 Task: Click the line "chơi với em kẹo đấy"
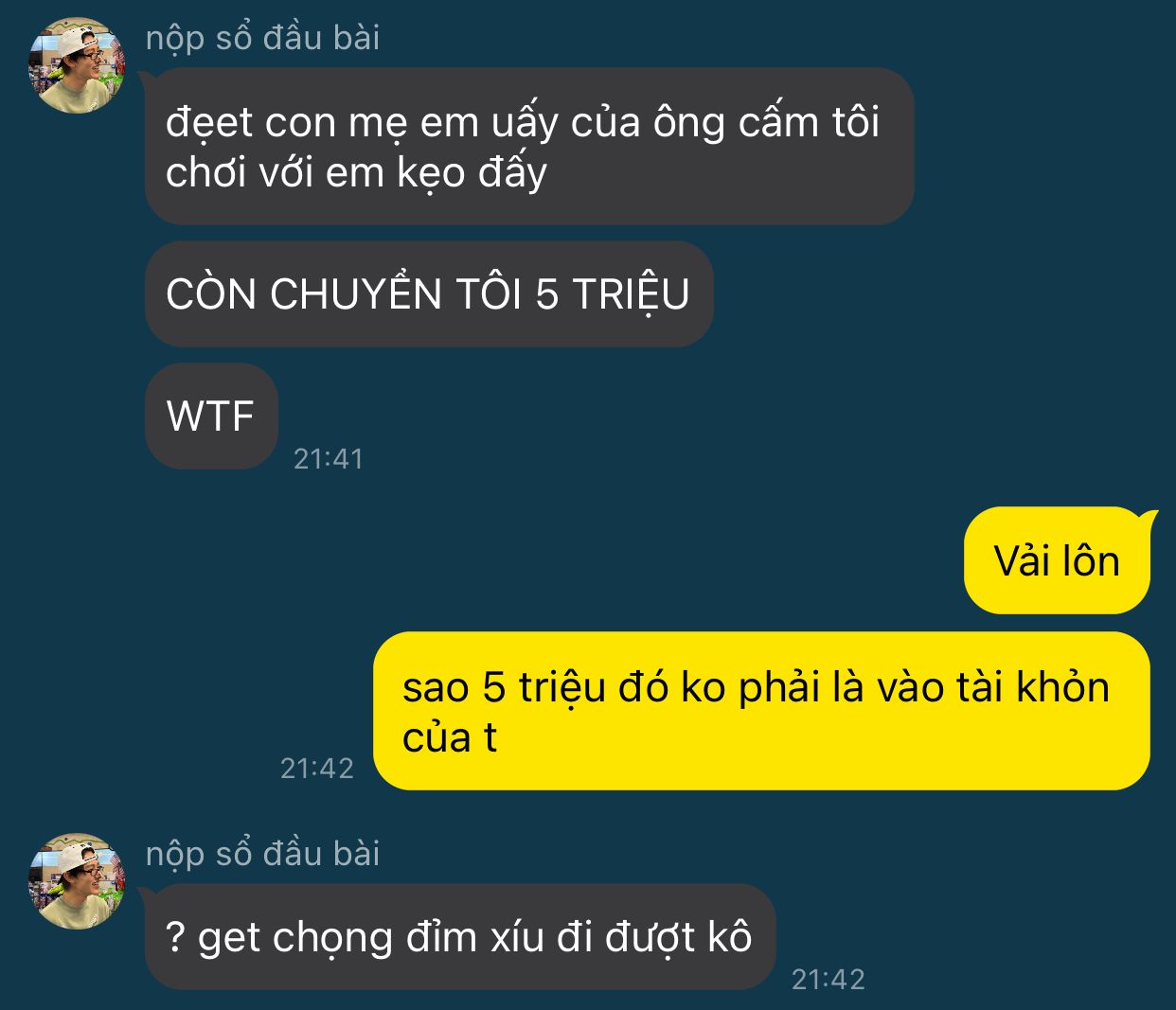(356, 172)
